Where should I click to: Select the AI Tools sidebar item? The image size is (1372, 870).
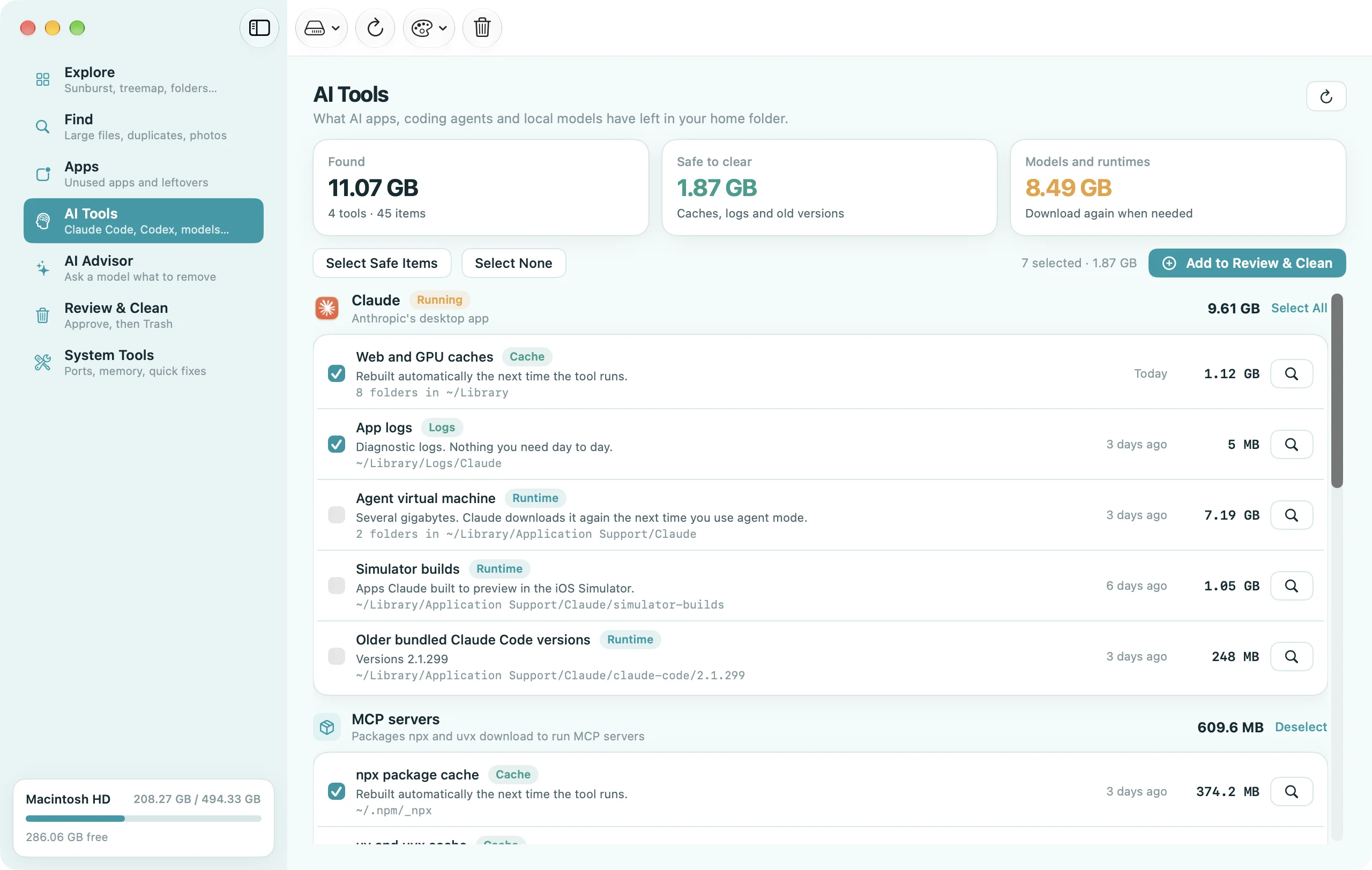click(144, 221)
